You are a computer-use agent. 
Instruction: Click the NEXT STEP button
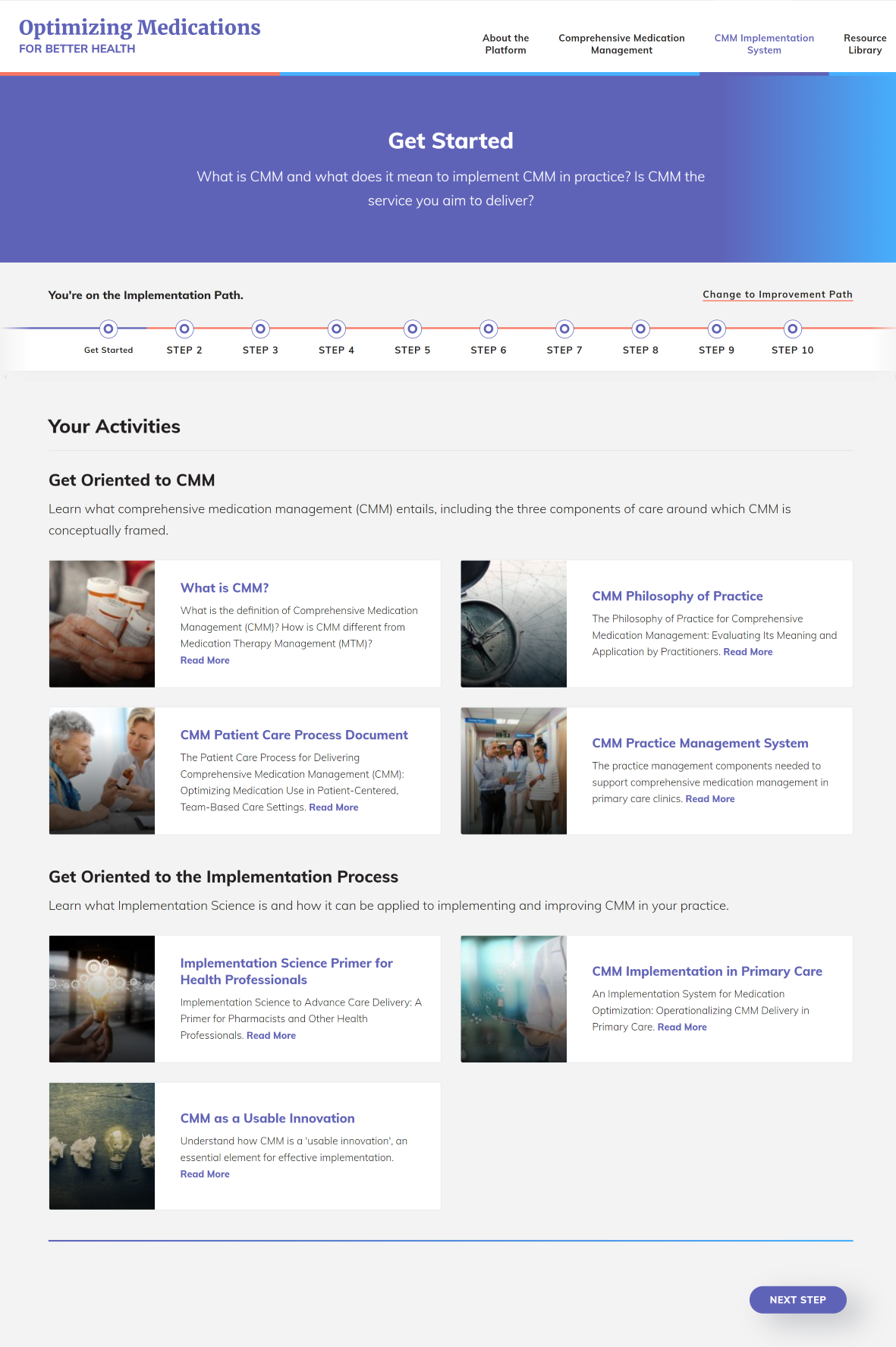[797, 1300]
